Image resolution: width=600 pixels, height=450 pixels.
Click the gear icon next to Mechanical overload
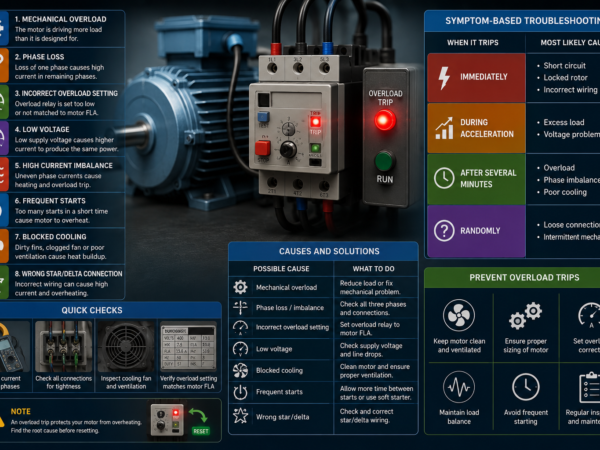[240, 287]
